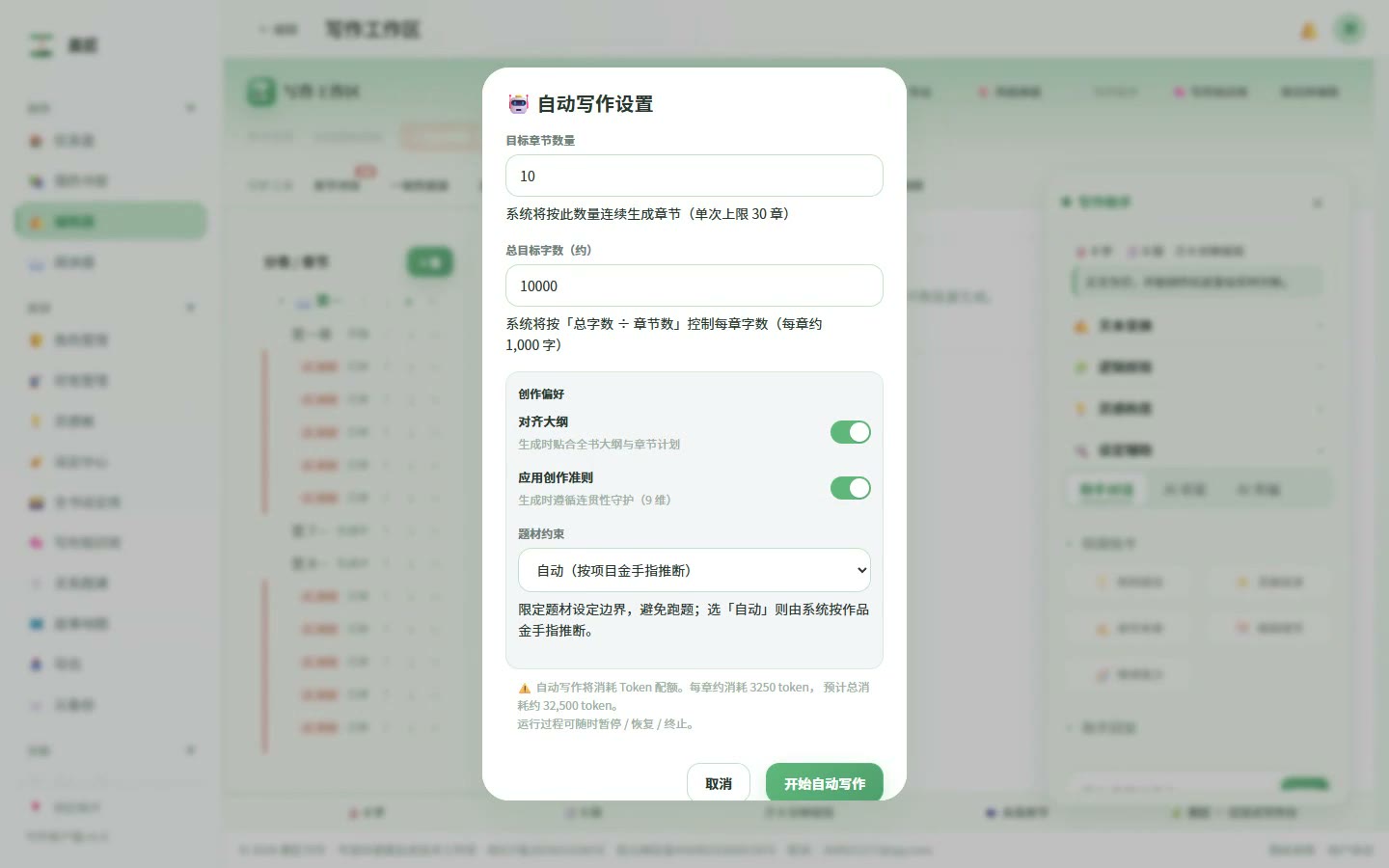The width and height of the screenshot is (1389, 868).
Task: Click the 运行过程可随时暂停 / 恢复 / 终止 note
Action: [608, 724]
